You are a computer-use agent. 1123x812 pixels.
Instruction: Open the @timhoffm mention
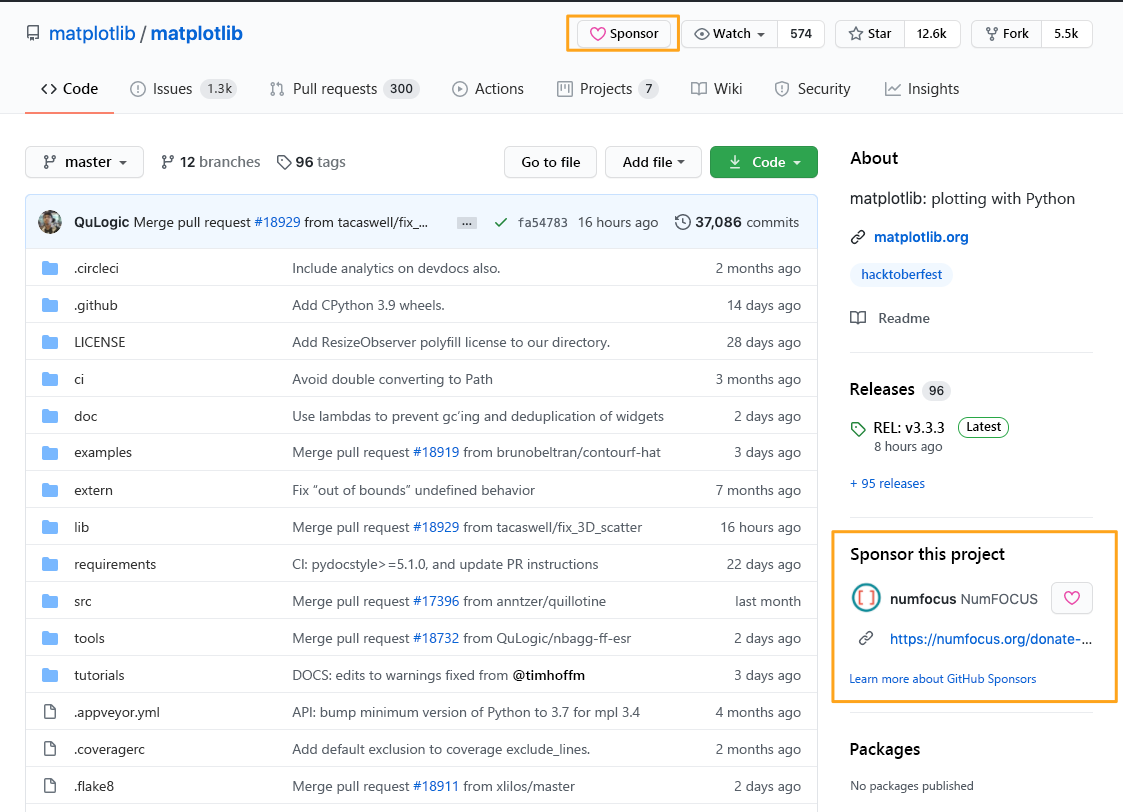549,675
